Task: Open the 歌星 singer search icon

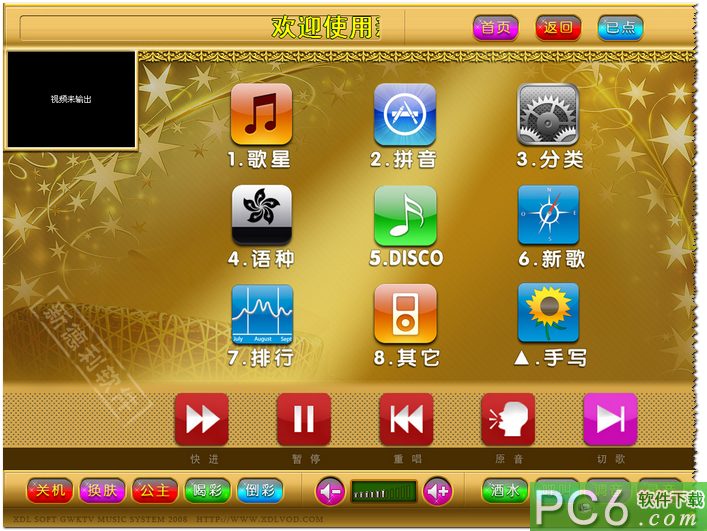Action: [x=261, y=114]
